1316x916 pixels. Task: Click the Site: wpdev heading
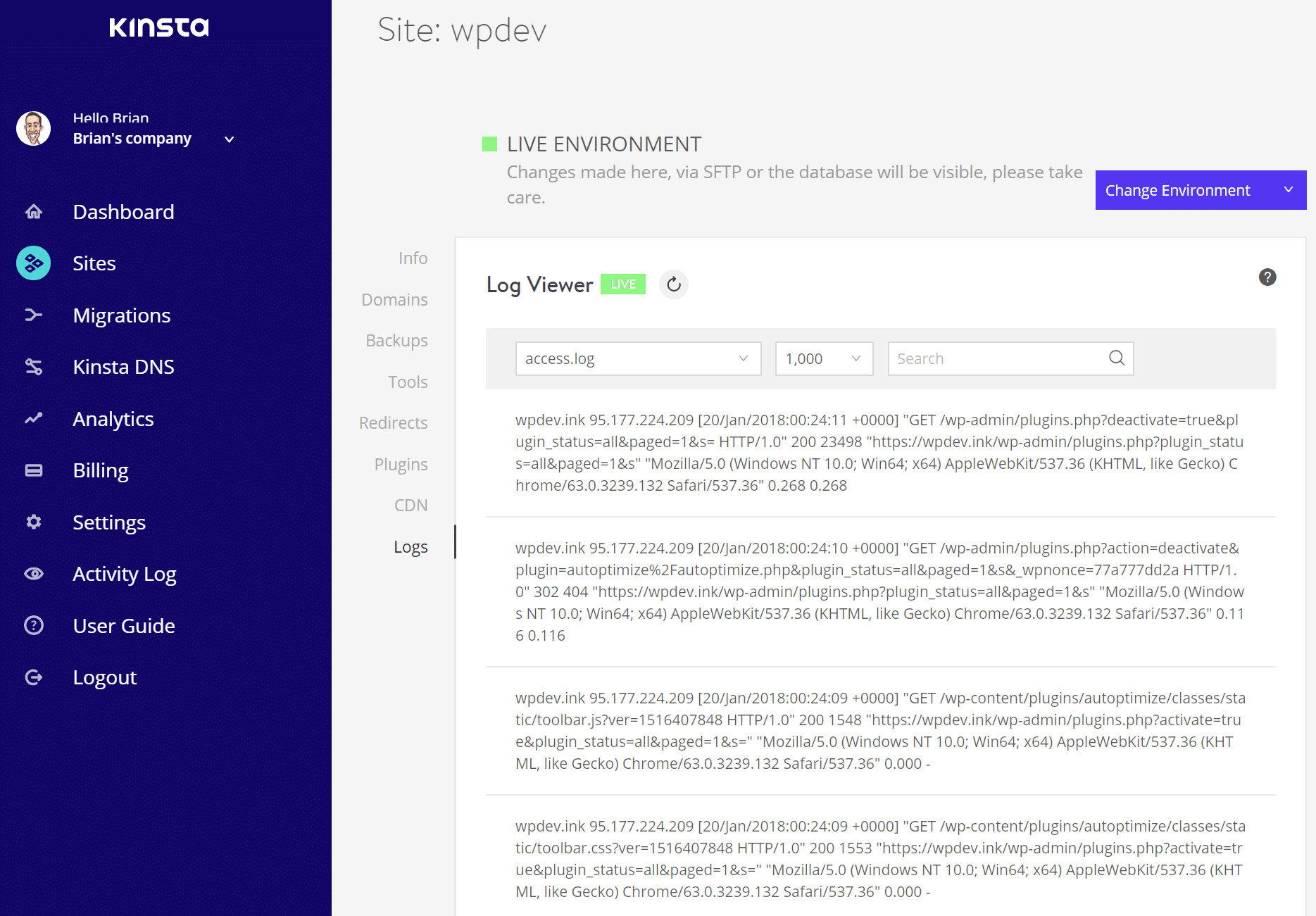tap(462, 30)
